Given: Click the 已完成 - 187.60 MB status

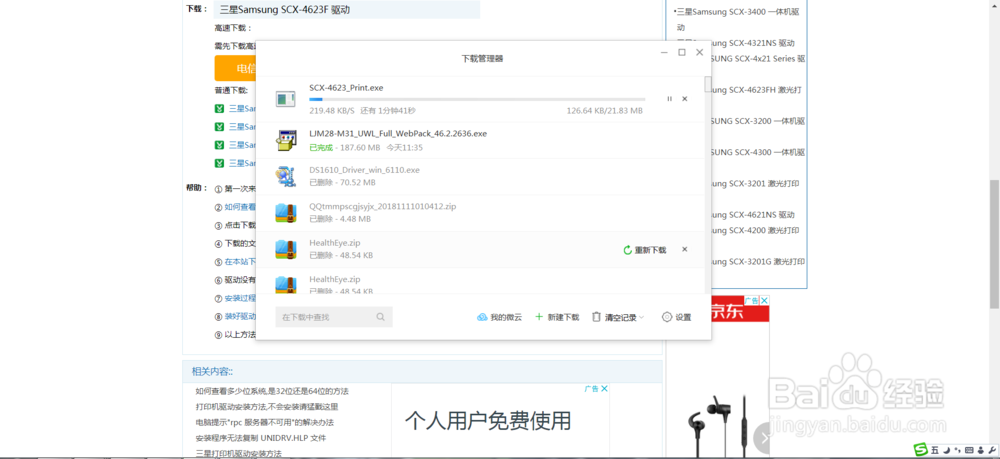Looking at the screenshot, I should pyautogui.click(x=344, y=147).
